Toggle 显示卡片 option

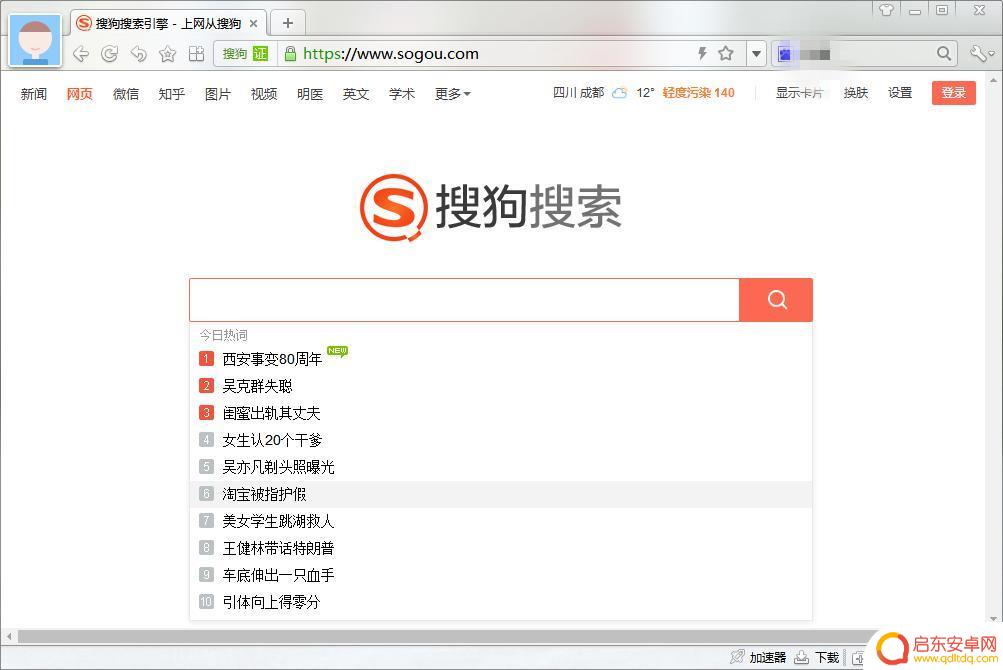tap(799, 93)
